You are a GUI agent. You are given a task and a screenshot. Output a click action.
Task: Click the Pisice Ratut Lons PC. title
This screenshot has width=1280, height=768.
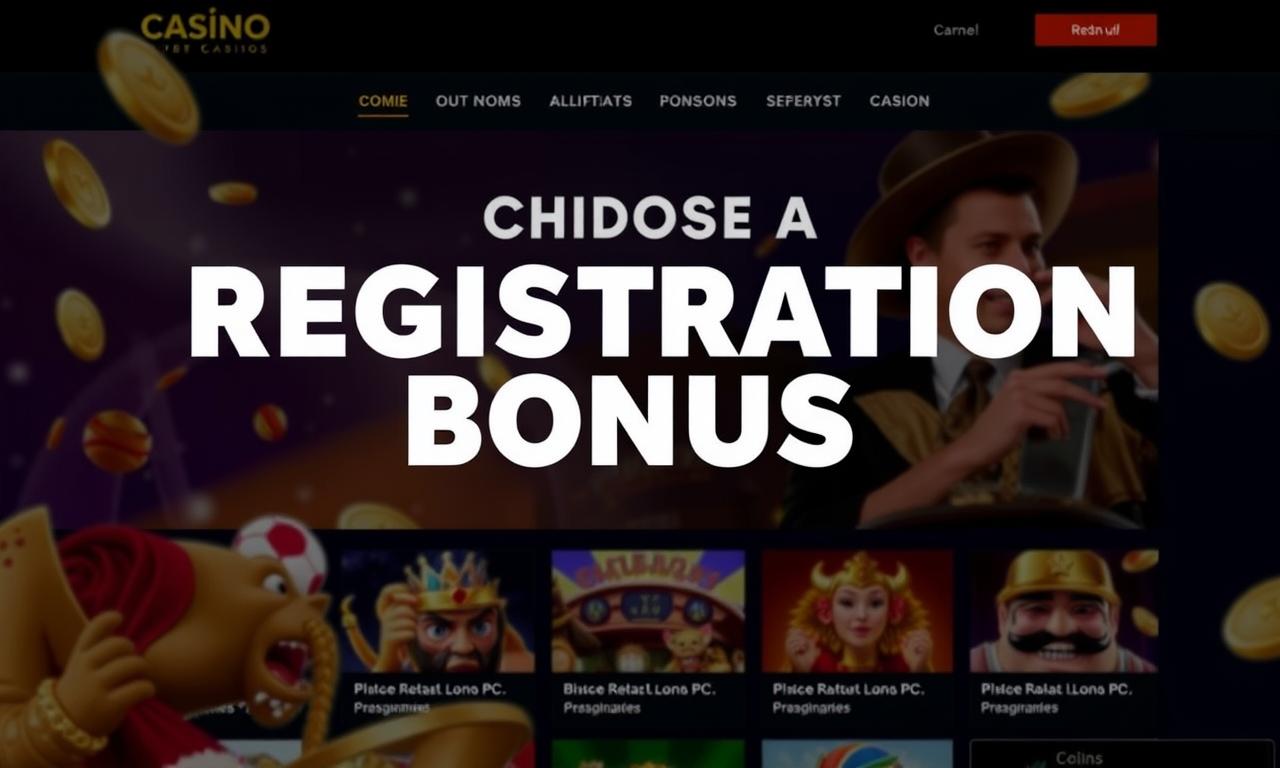click(x=848, y=689)
